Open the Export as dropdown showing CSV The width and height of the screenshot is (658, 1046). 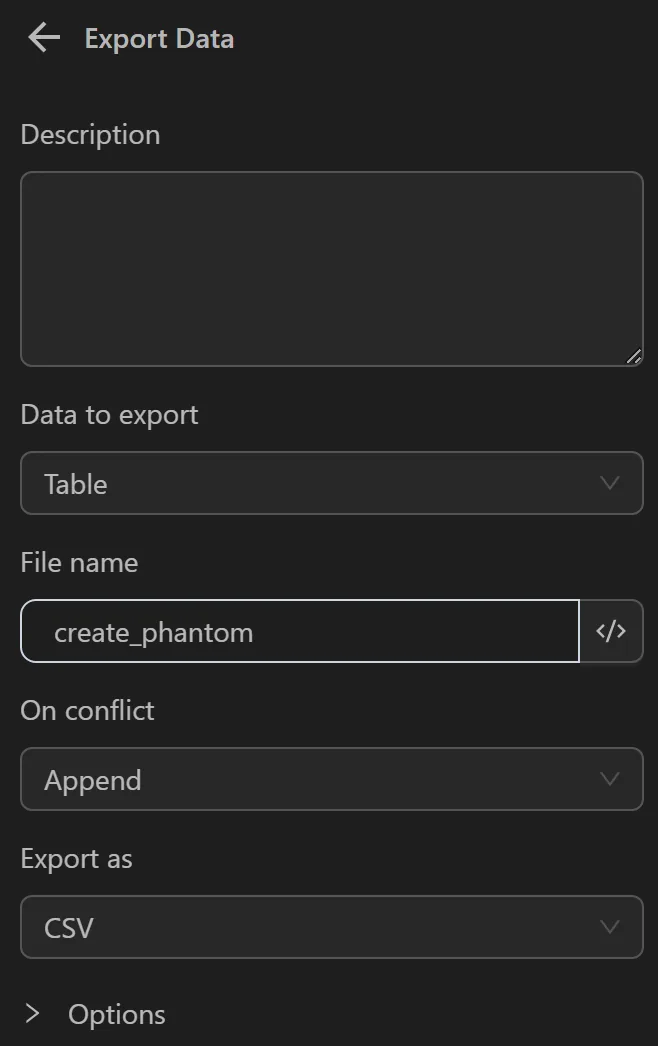point(331,927)
